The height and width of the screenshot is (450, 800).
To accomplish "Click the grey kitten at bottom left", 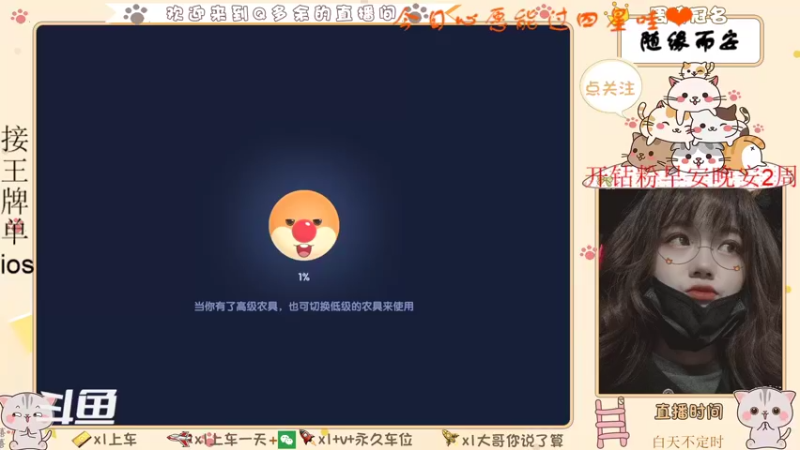I will click(26, 421).
